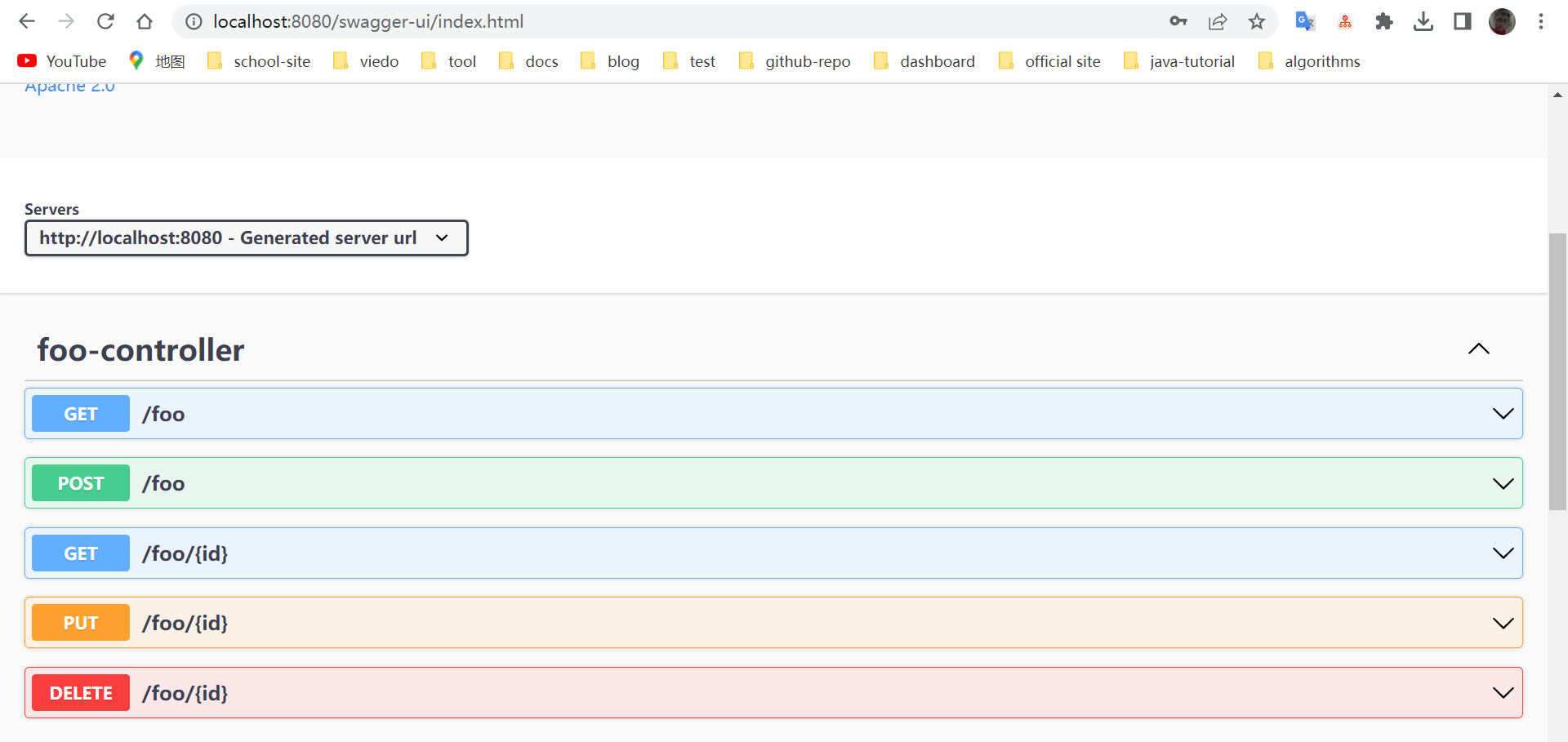
Task: Go back with the browser back arrow
Action: click(27, 21)
